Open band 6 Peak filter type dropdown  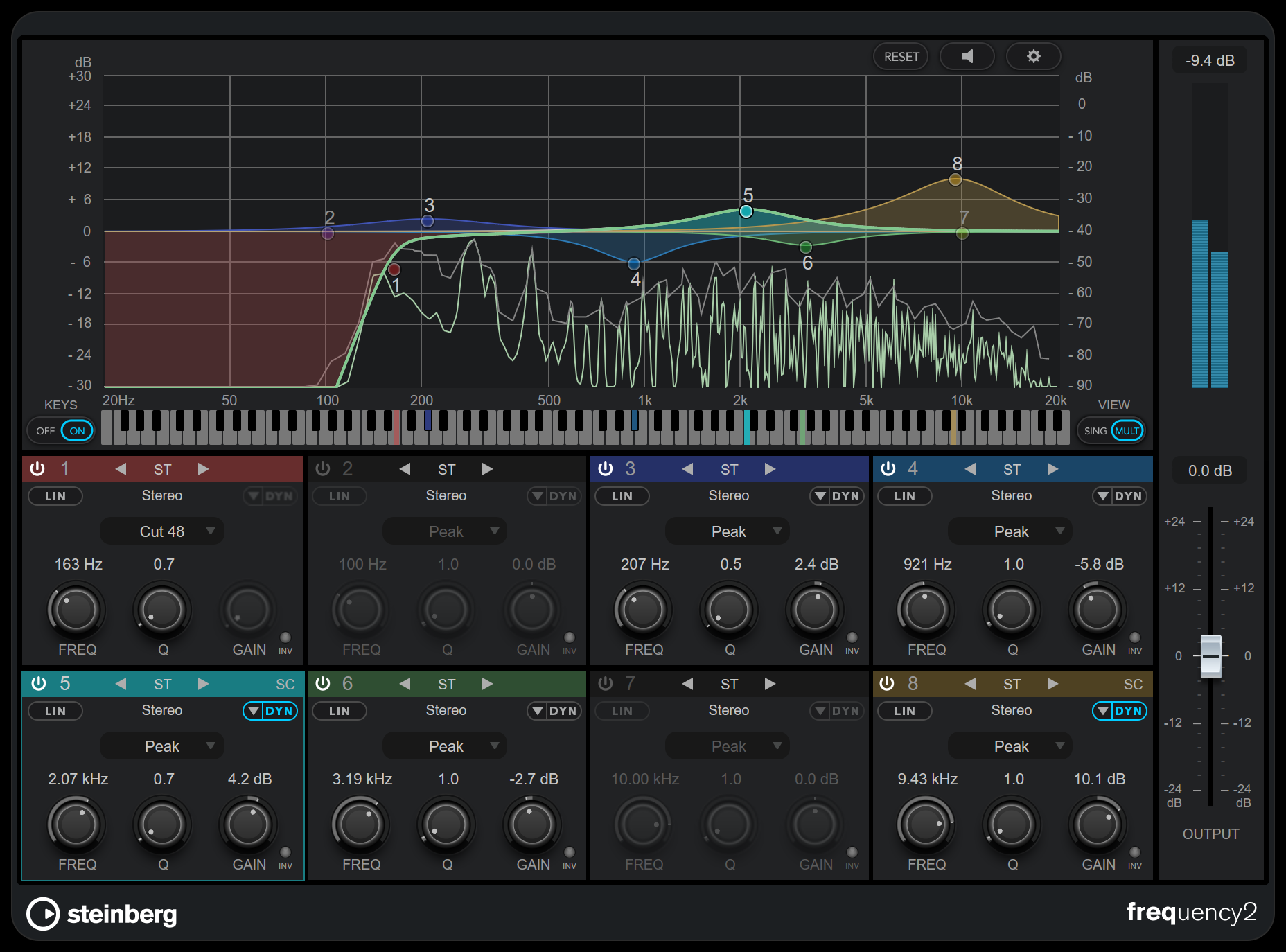(445, 746)
